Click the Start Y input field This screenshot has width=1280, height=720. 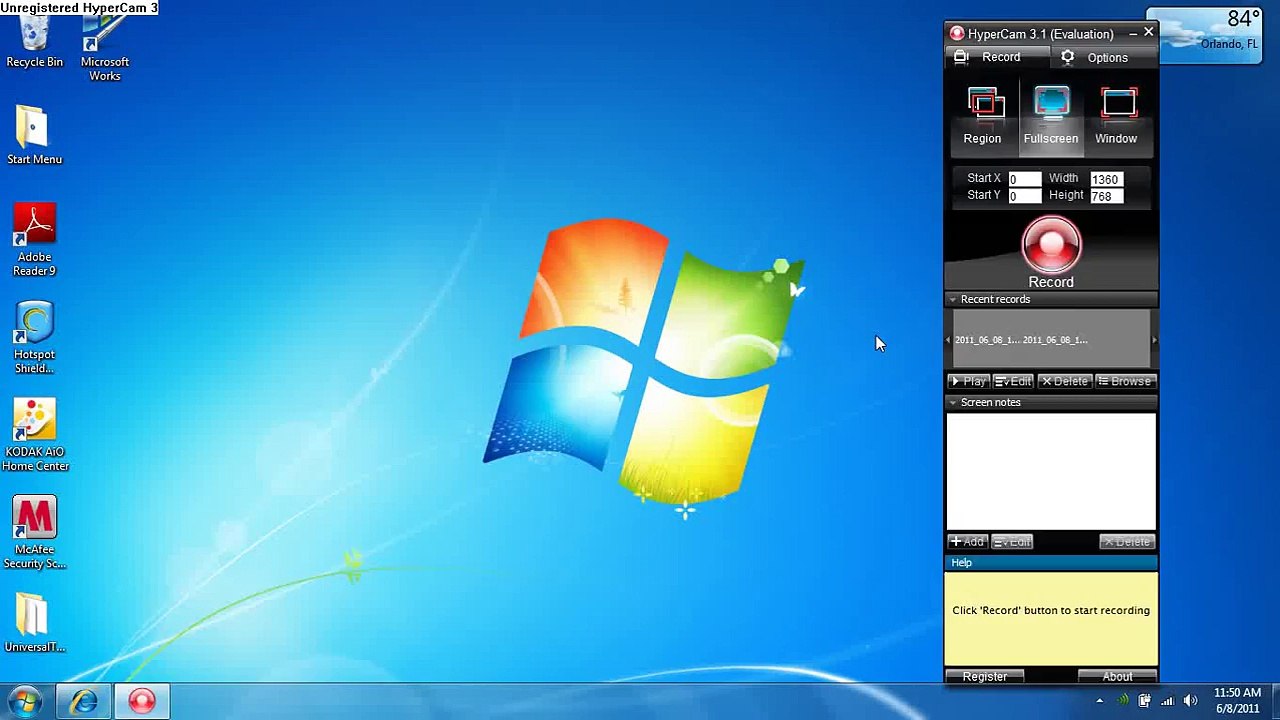pos(1024,196)
